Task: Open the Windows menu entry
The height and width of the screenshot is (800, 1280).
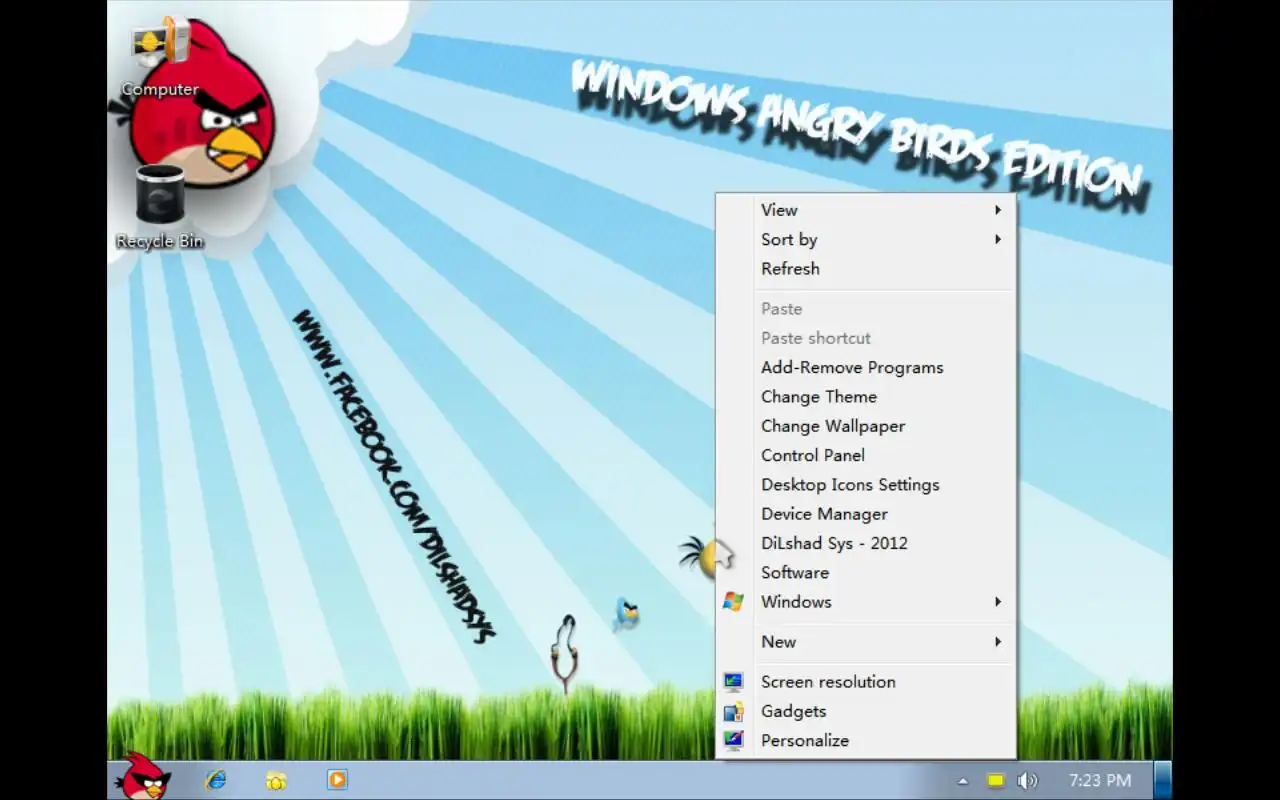Action: [x=866, y=601]
